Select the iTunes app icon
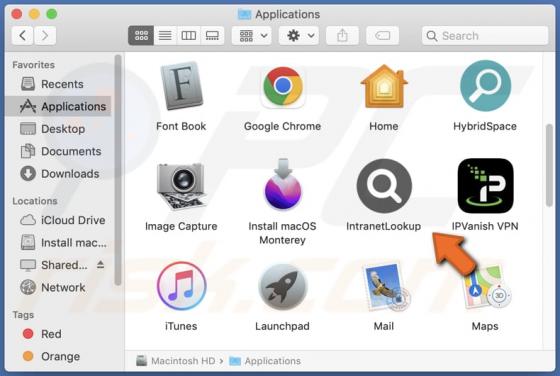This screenshot has width=560, height=376. (181, 286)
